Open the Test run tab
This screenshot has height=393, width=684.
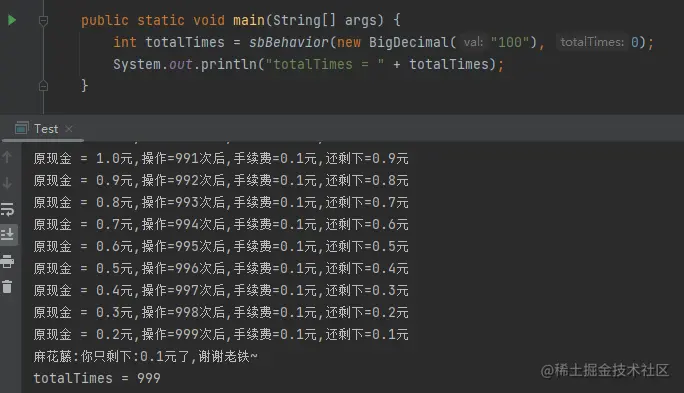click(x=46, y=129)
